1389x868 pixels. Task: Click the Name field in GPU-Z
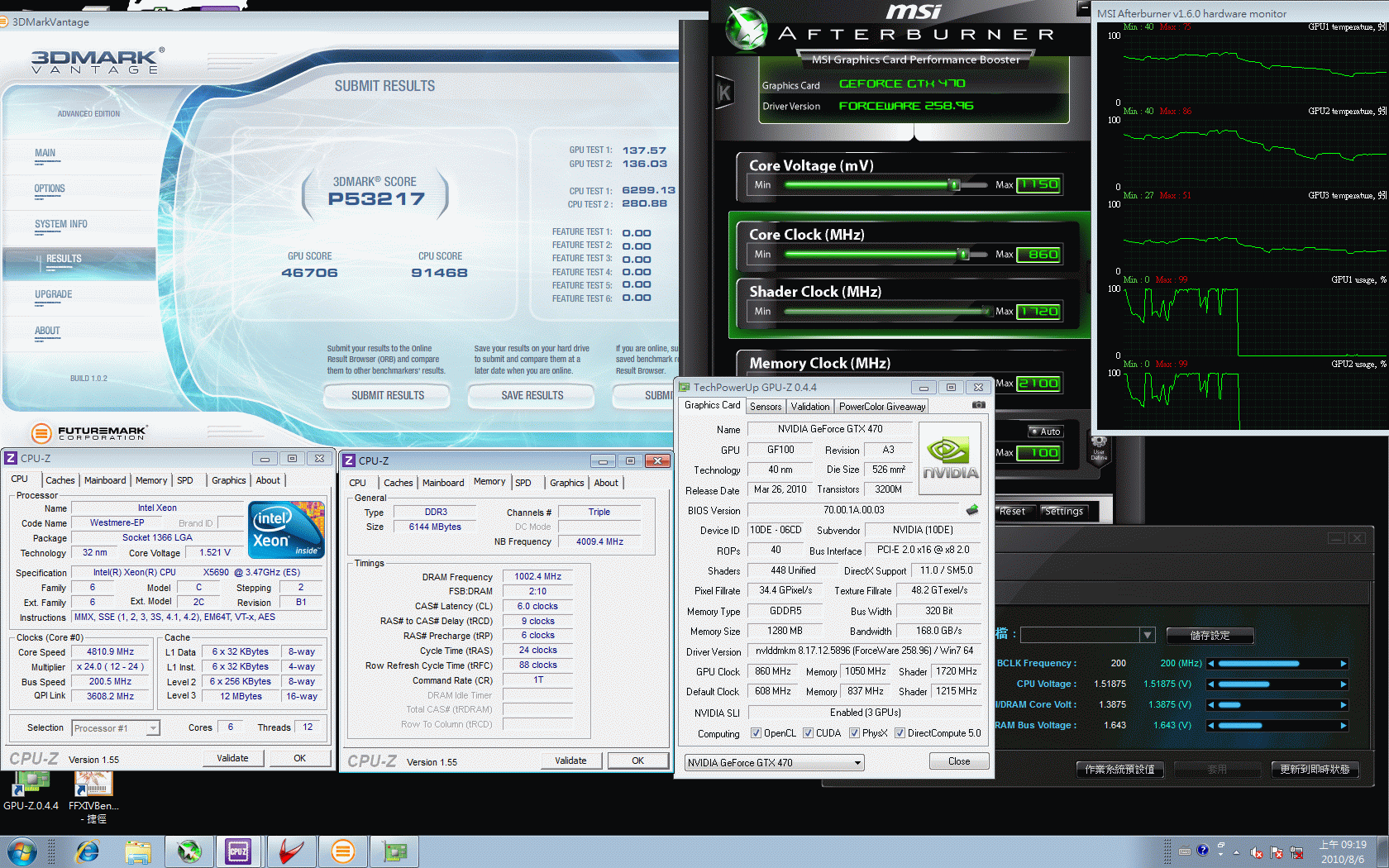click(x=830, y=429)
